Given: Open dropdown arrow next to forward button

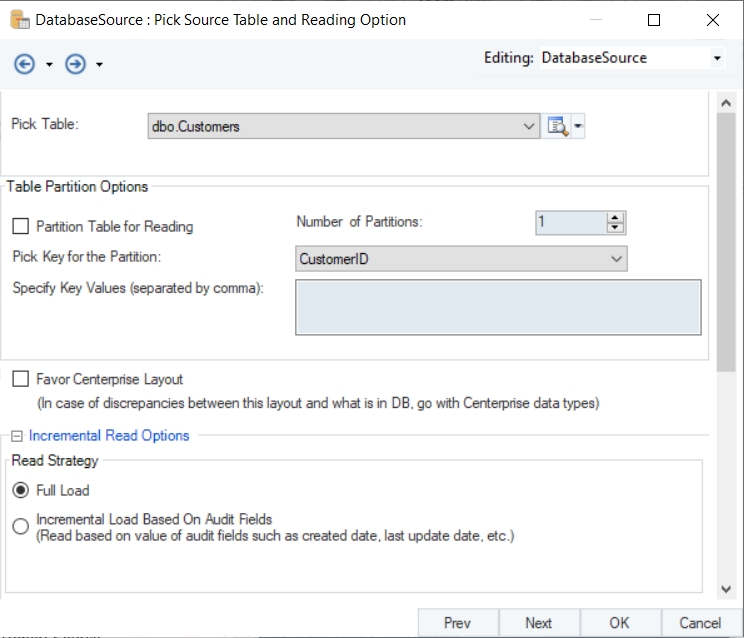Looking at the screenshot, I should 99,65.
